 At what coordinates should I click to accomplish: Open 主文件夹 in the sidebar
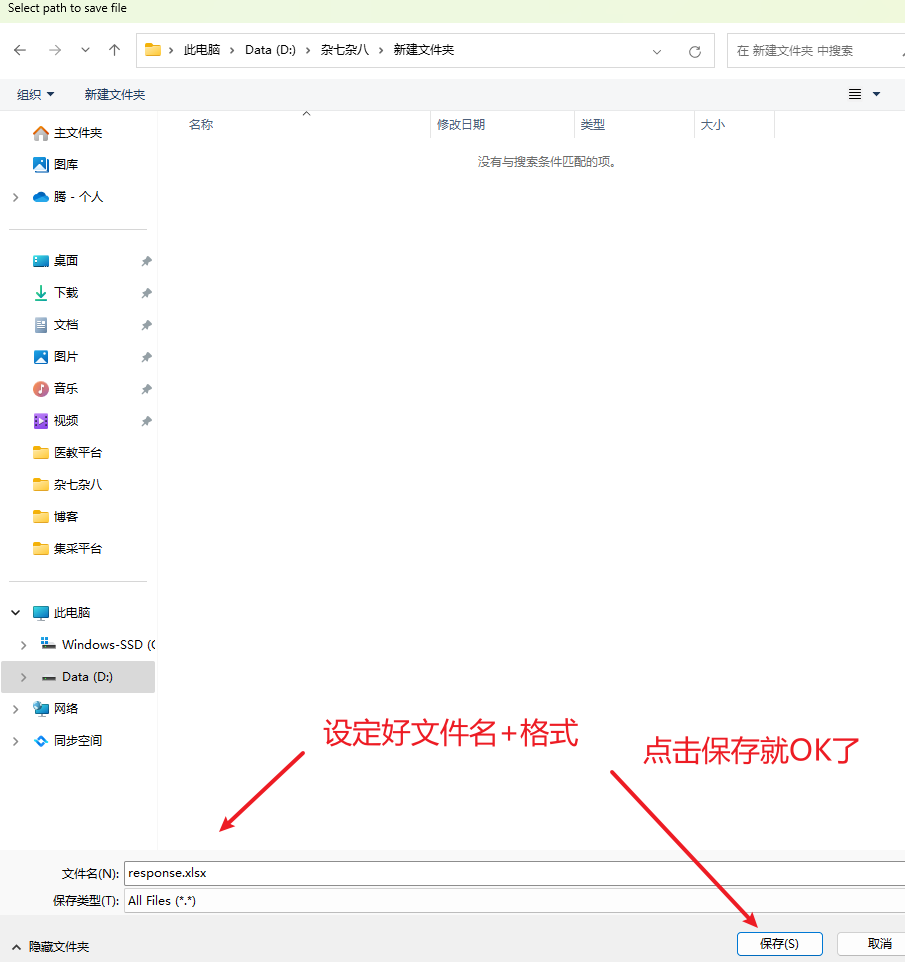click(x=78, y=133)
